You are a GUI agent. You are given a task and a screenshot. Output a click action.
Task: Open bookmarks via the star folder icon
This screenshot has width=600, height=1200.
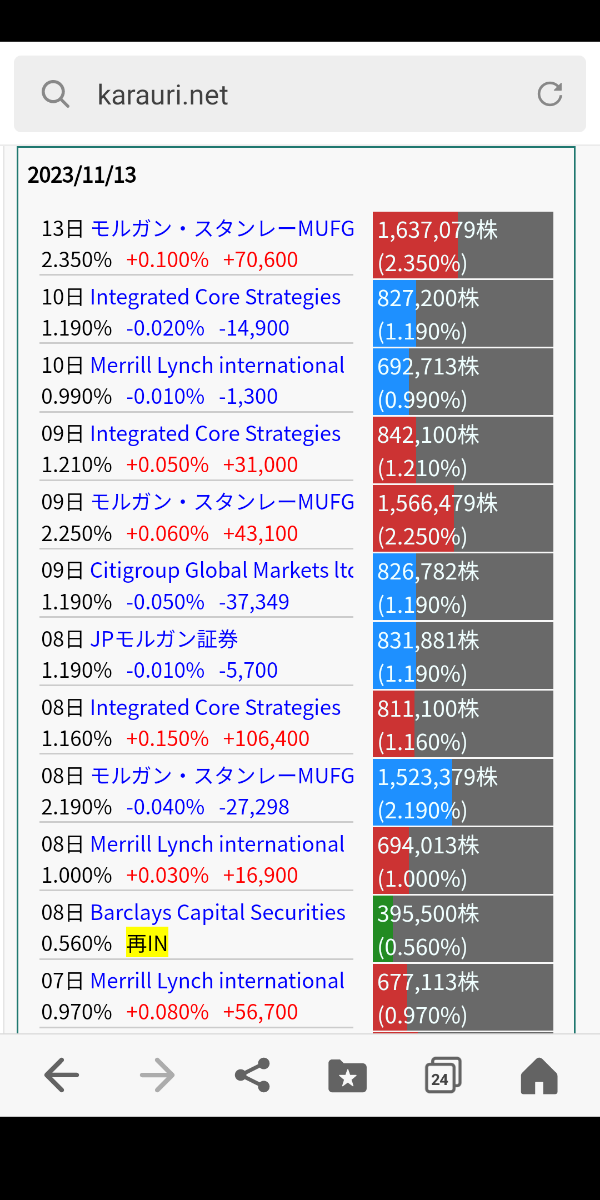pyautogui.click(x=347, y=1075)
